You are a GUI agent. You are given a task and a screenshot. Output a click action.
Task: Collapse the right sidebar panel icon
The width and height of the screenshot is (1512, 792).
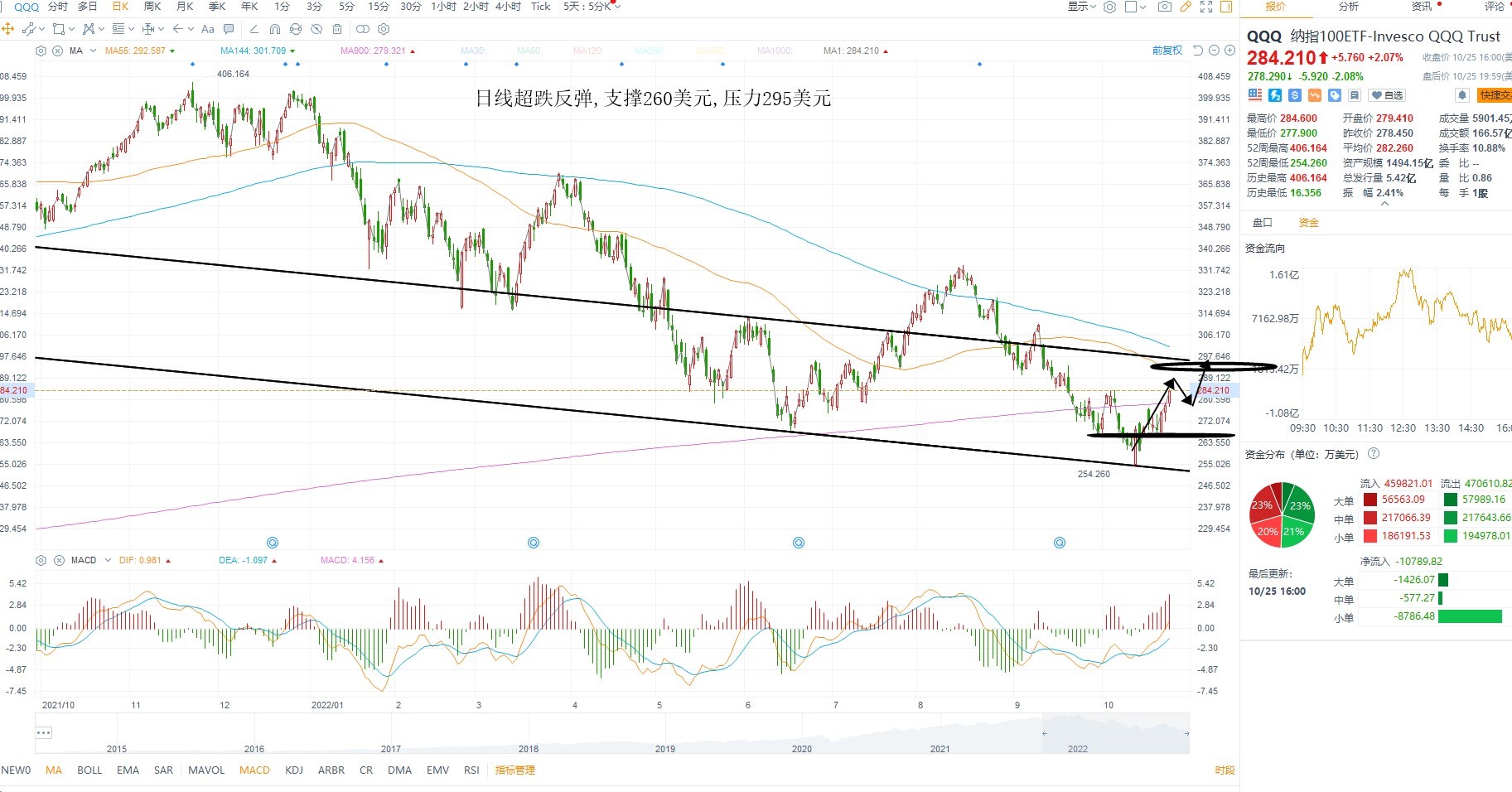coord(1225,7)
